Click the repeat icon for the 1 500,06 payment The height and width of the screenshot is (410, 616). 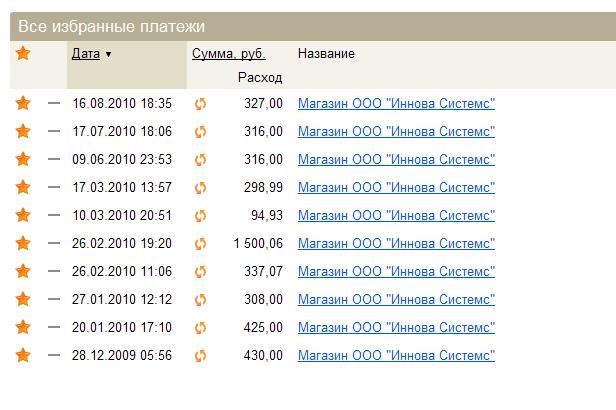pyautogui.click(x=200, y=243)
